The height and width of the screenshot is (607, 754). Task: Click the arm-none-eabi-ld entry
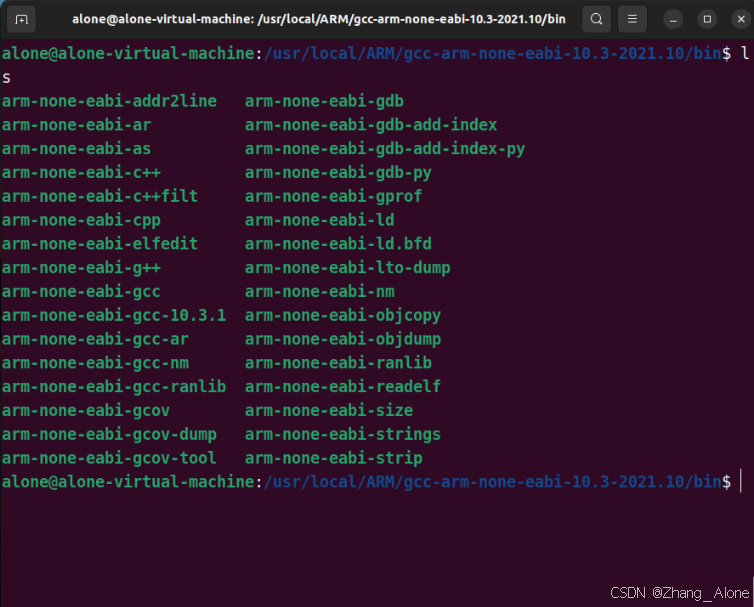coord(319,220)
